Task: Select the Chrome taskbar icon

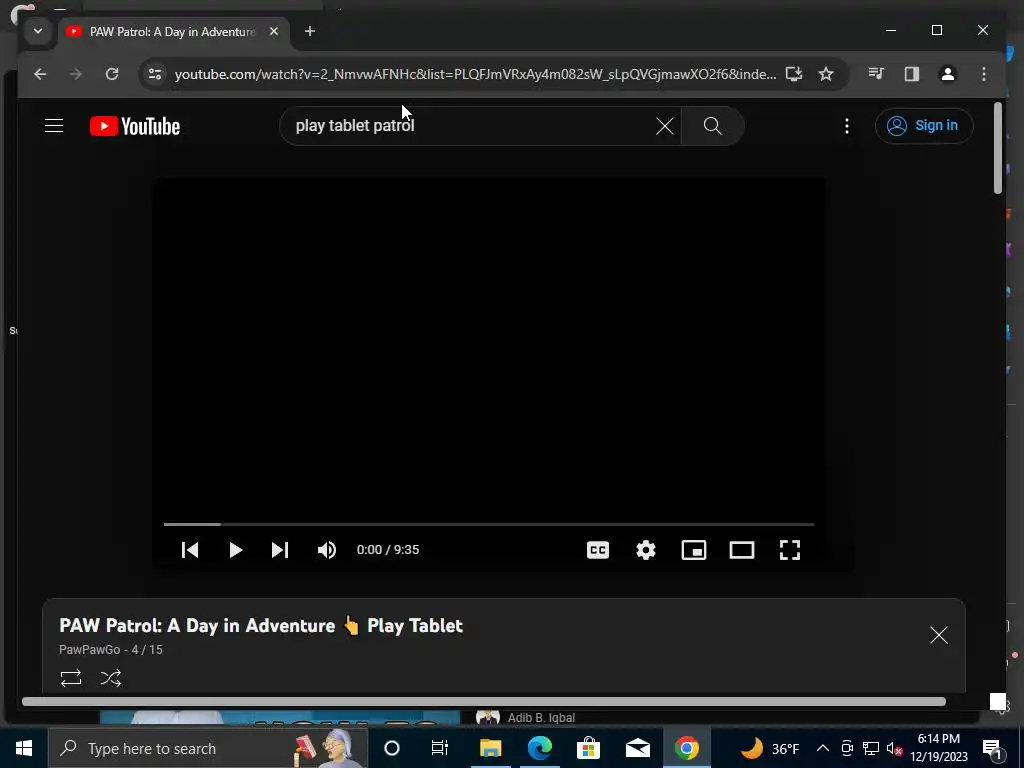Action: 686,748
